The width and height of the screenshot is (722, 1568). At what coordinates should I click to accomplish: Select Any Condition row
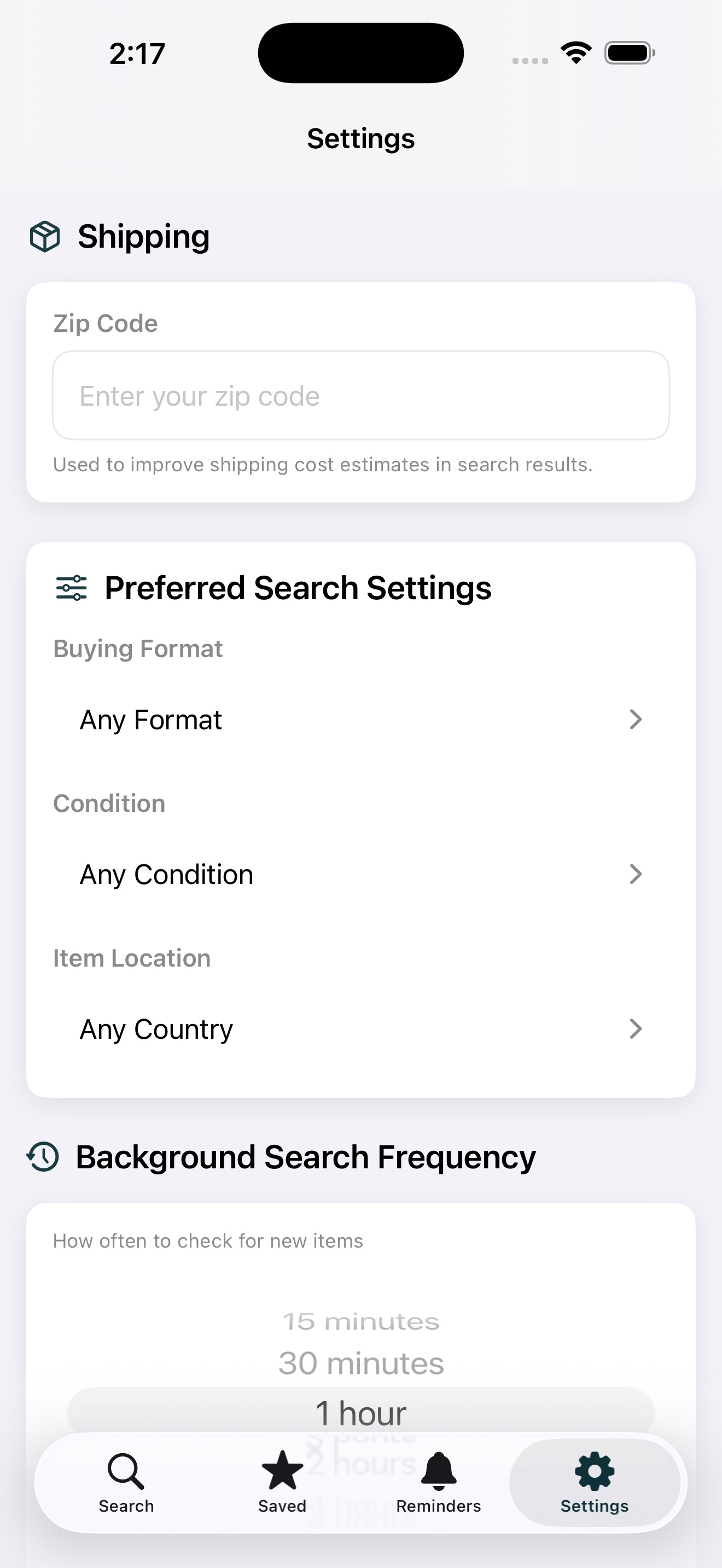[x=361, y=874]
